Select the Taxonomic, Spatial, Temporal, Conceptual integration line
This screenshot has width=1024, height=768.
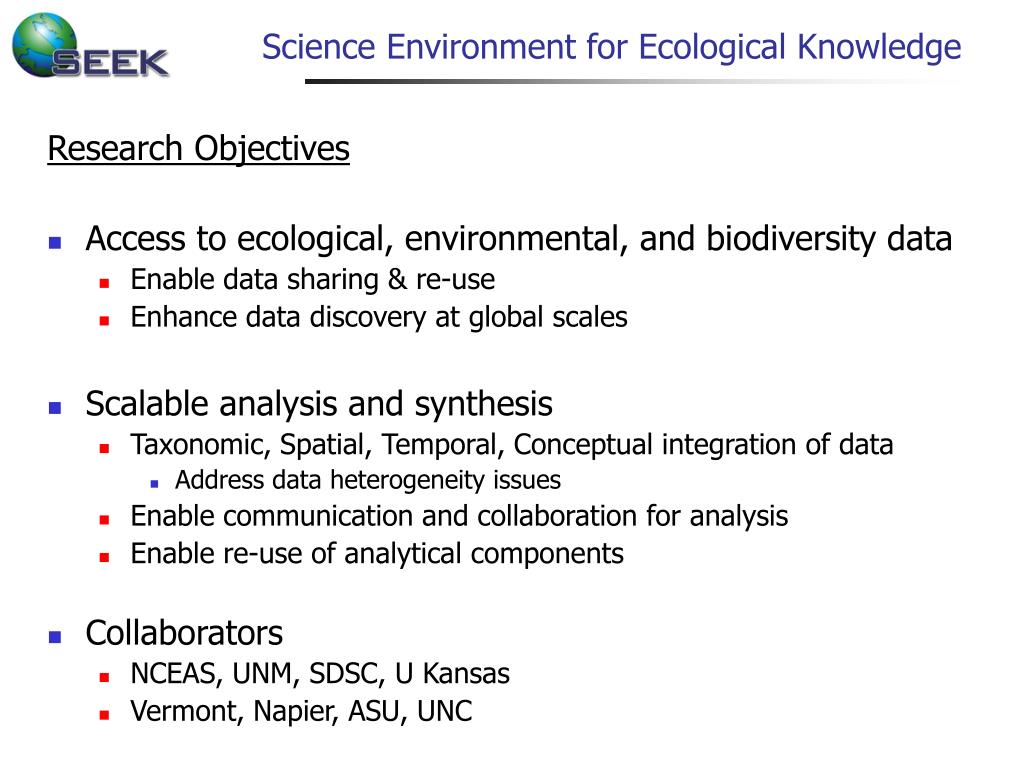(x=511, y=445)
